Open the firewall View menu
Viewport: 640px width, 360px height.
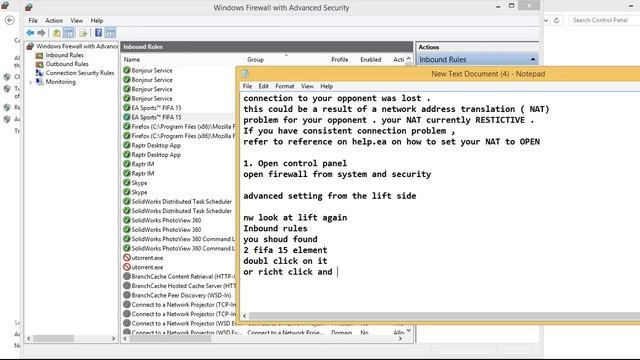point(77,20)
